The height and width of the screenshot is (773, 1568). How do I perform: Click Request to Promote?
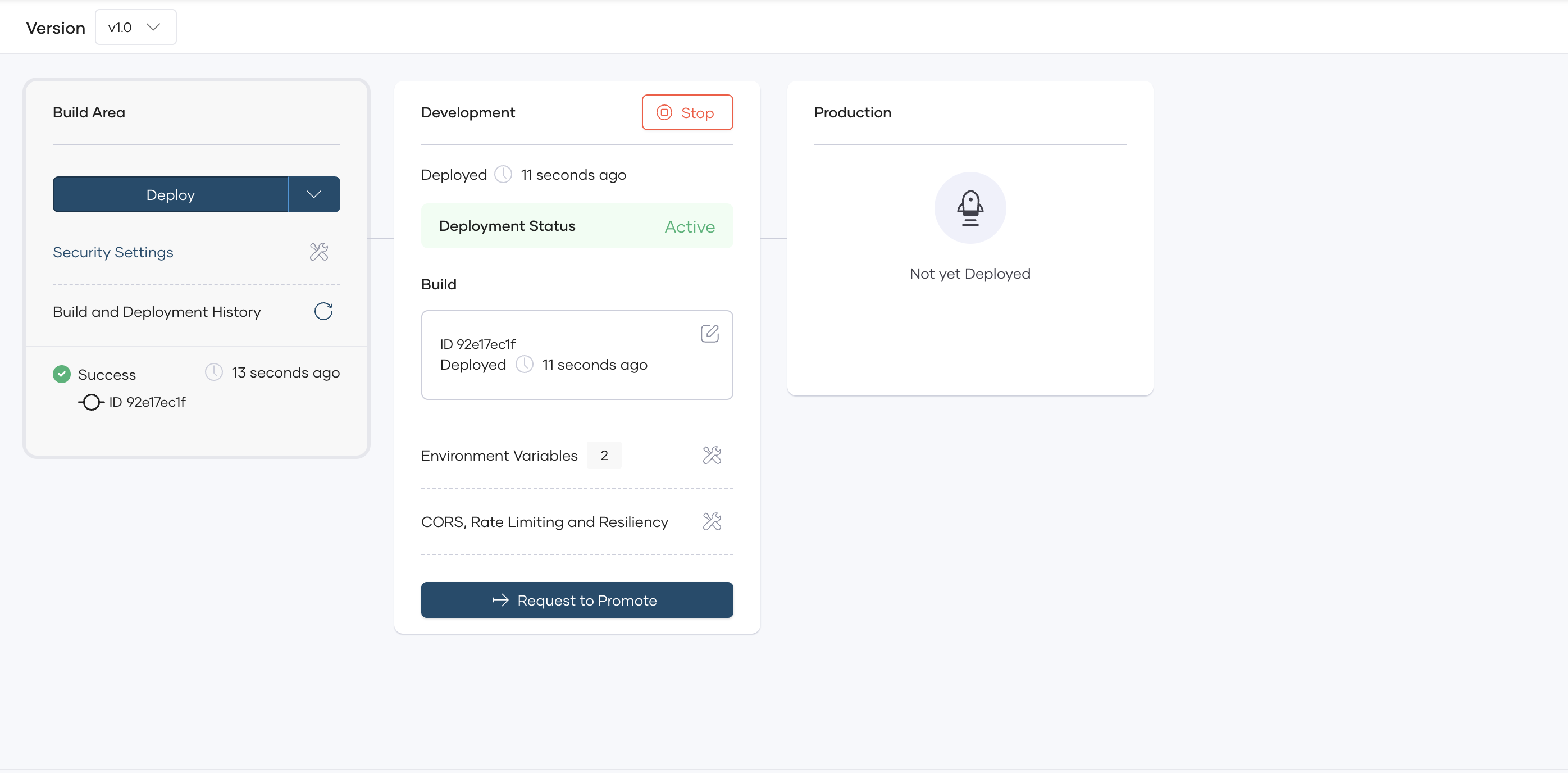click(576, 600)
